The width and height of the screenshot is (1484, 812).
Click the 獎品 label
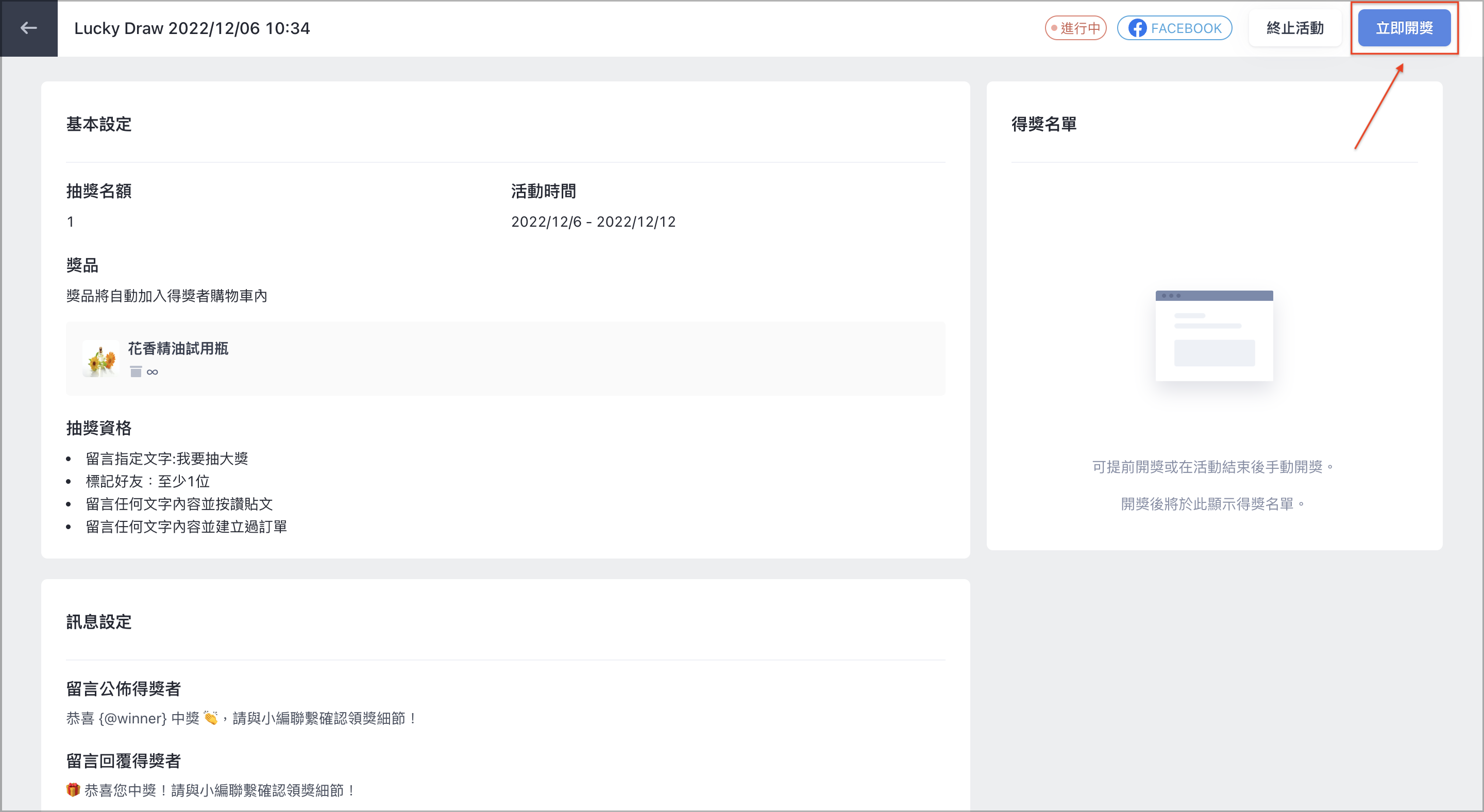pos(82,265)
